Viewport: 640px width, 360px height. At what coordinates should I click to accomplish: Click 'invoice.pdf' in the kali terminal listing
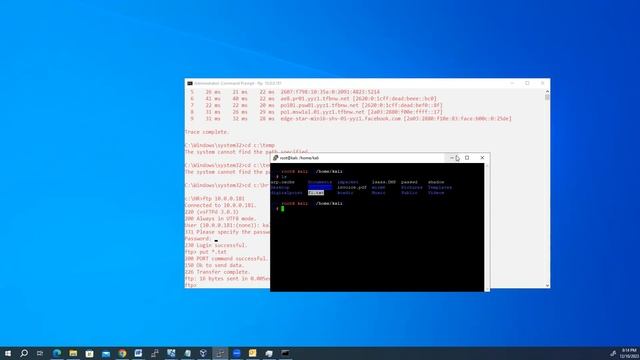352,187
